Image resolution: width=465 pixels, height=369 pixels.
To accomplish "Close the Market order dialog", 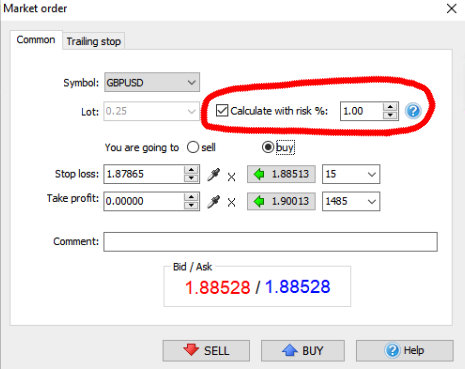I will [452, 8].
